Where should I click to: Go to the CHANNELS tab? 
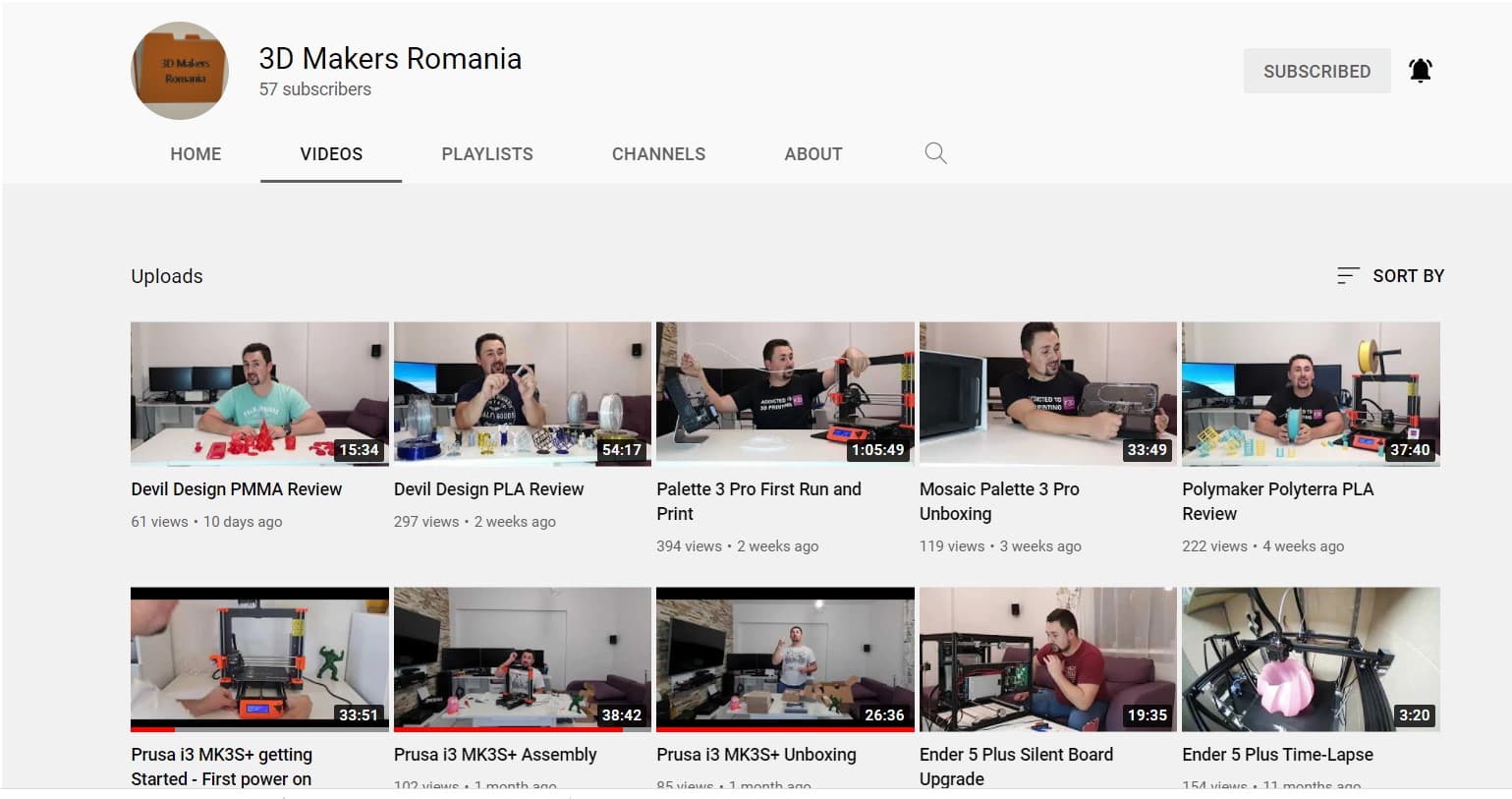click(x=658, y=154)
